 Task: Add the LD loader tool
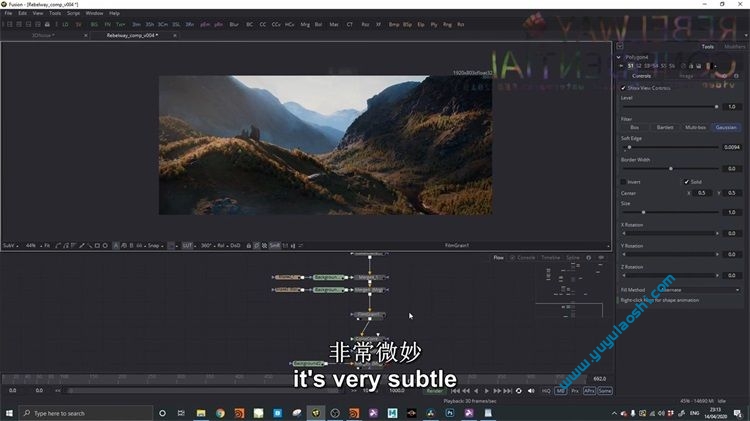coord(65,24)
